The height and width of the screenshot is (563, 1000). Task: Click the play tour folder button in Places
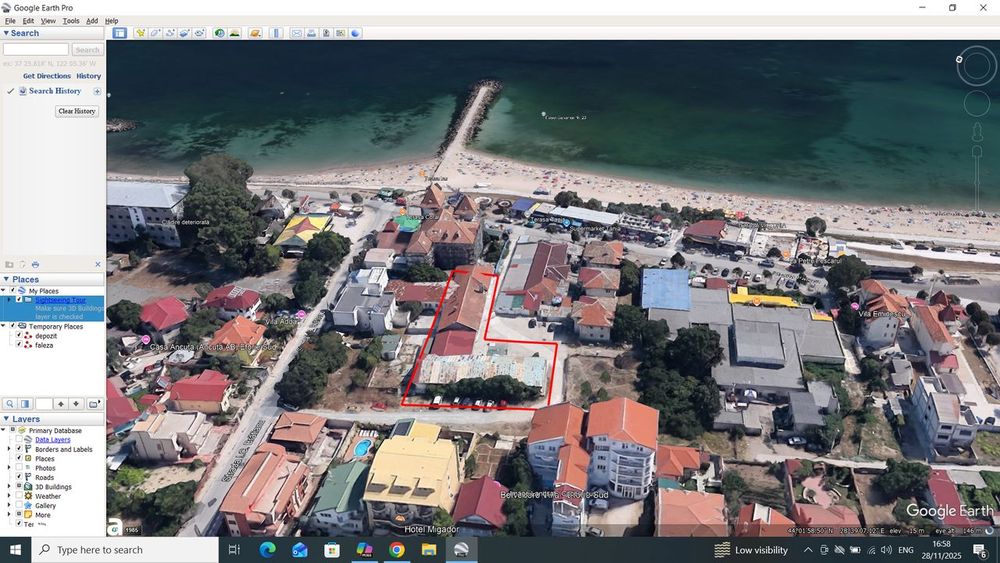94,404
